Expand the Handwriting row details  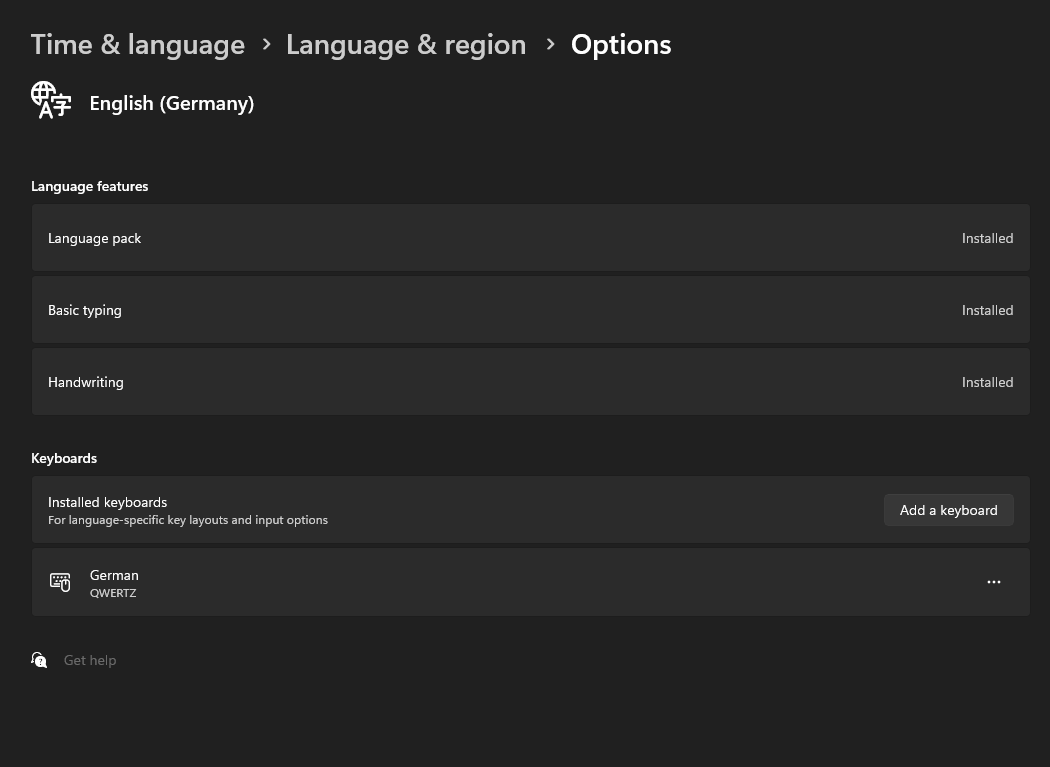530,381
